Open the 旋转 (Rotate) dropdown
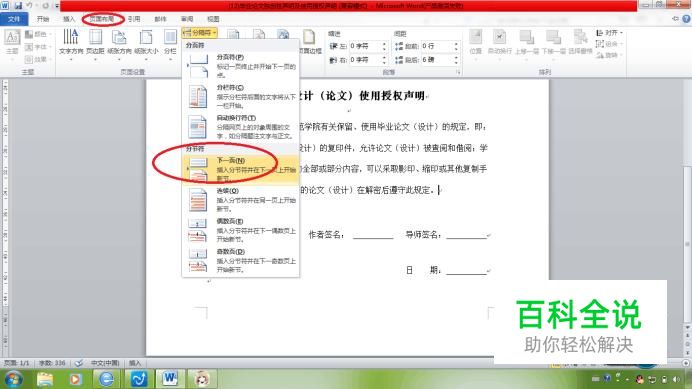Viewport: 692px width, 389px height. tap(609, 55)
